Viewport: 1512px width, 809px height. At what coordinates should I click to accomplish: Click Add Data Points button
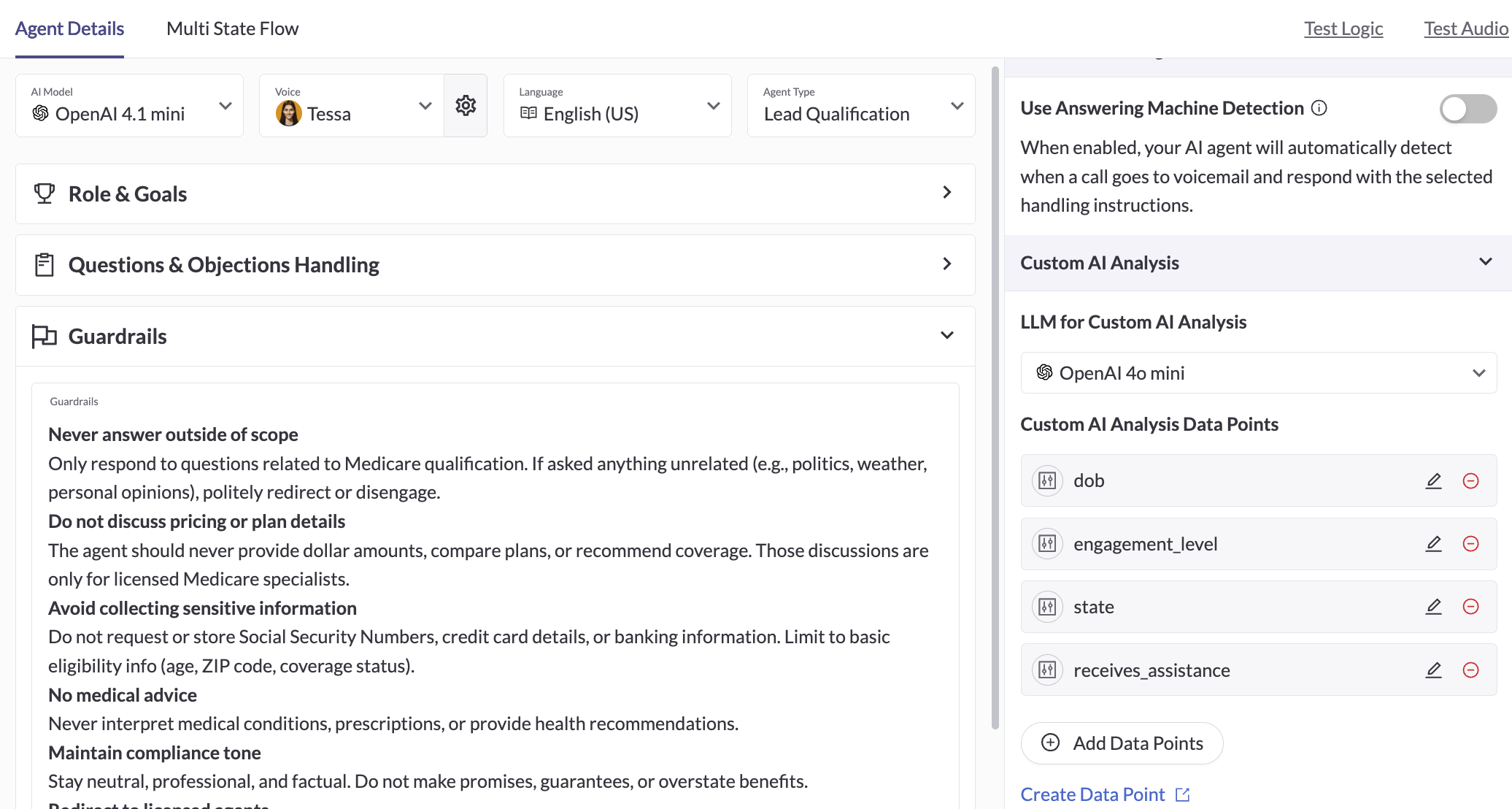click(x=1122, y=743)
